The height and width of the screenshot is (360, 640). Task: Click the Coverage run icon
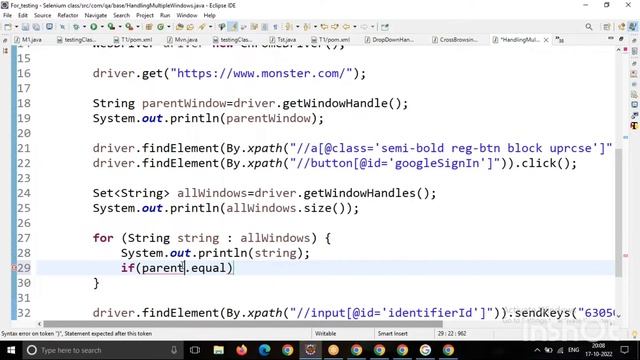coord(111,27)
